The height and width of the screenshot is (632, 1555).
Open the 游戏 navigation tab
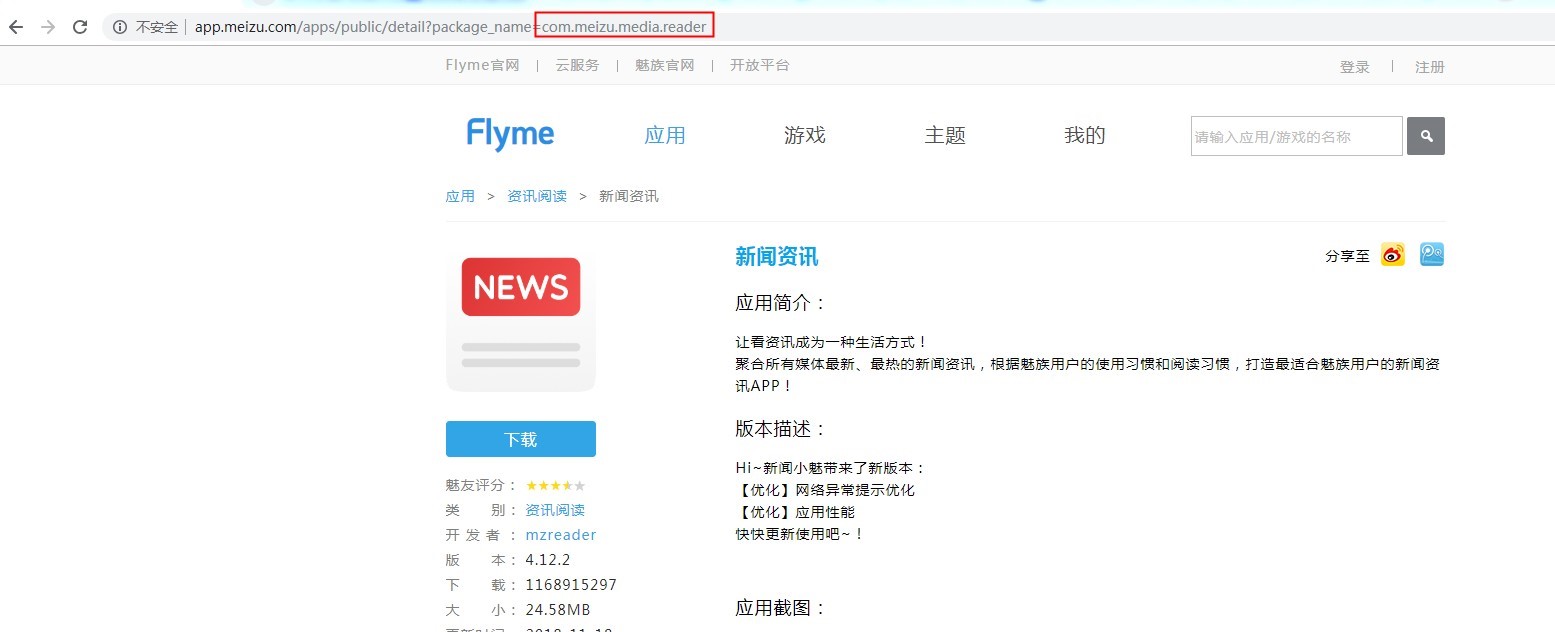point(805,136)
